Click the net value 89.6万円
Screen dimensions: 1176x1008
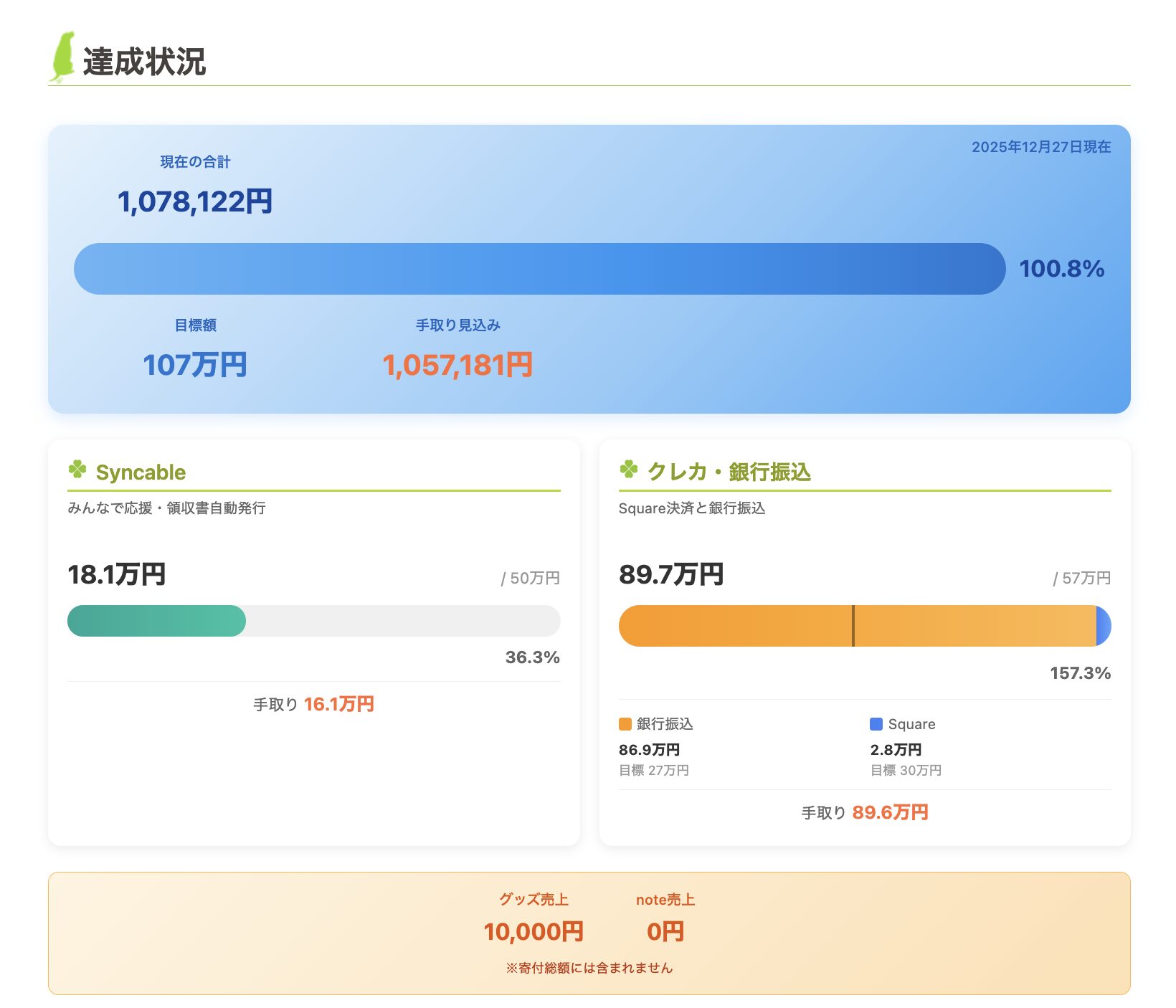click(891, 812)
